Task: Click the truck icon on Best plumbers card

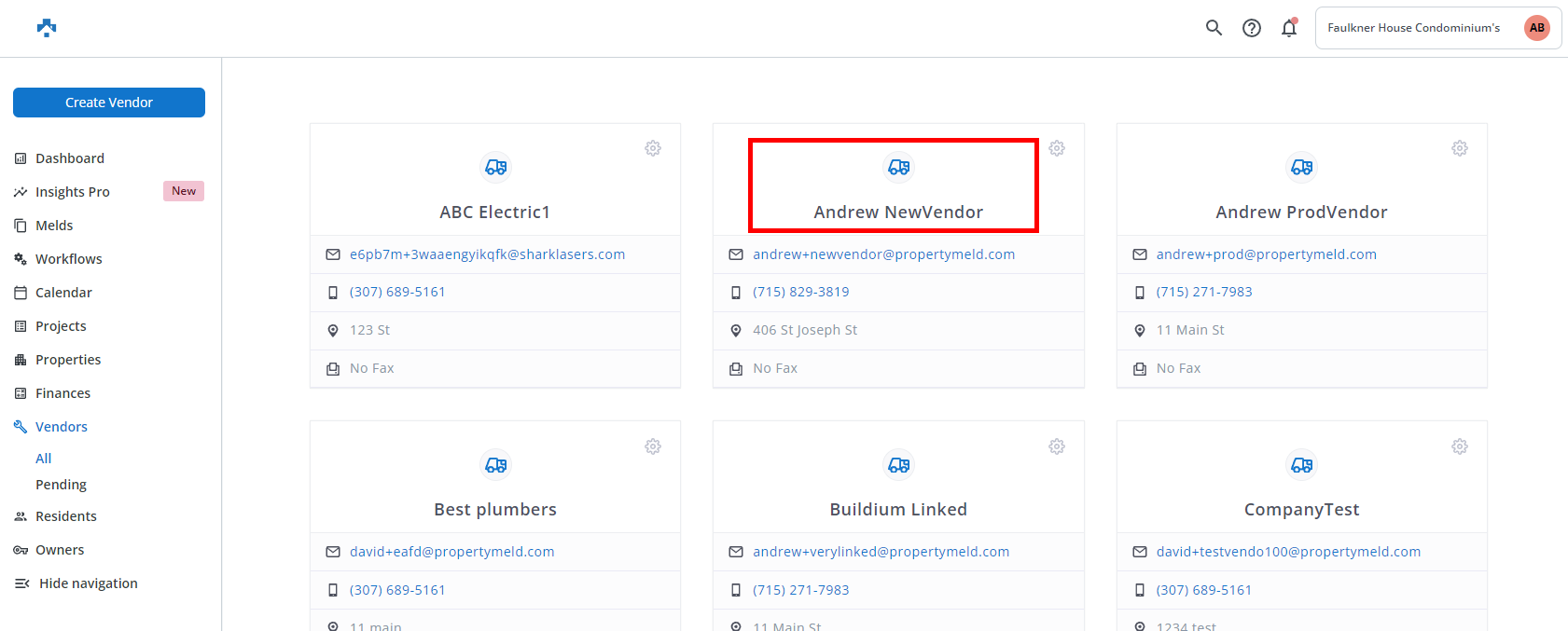Action: point(495,464)
